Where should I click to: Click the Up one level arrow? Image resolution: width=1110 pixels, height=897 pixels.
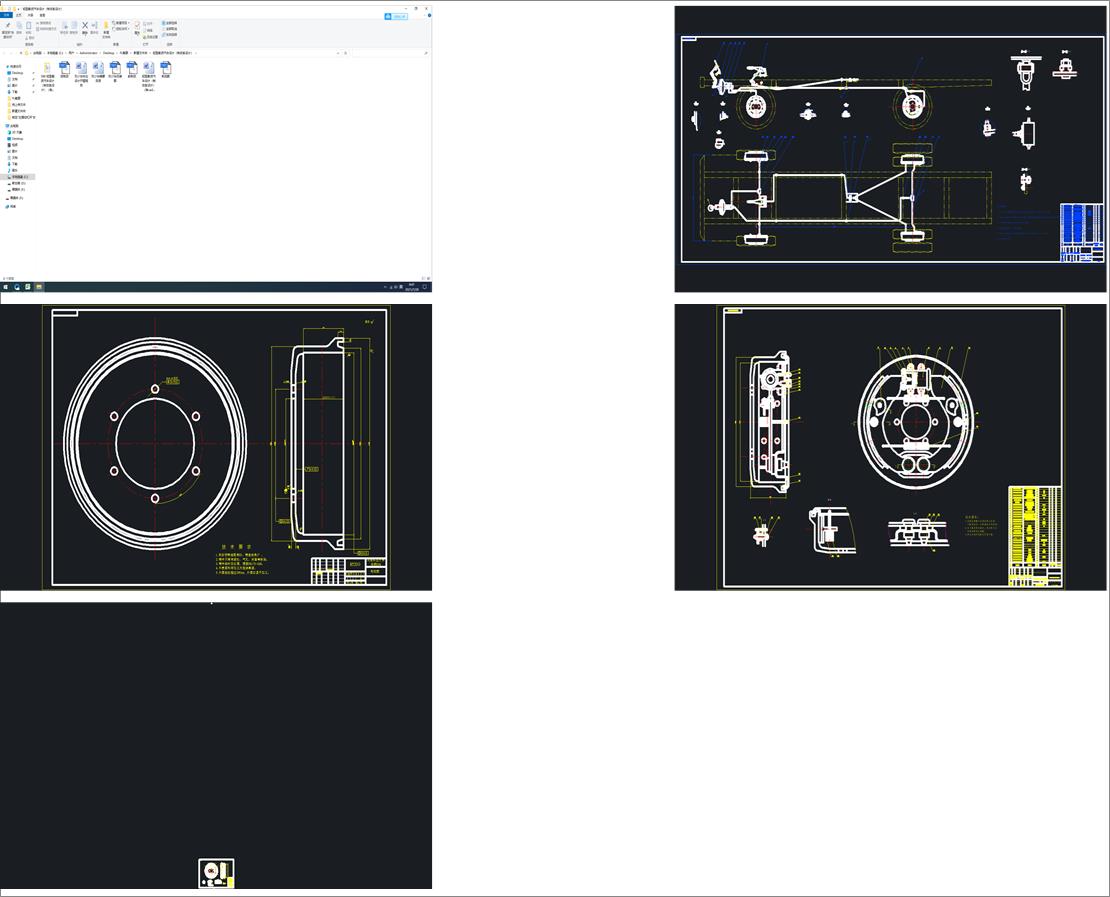[21, 53]
